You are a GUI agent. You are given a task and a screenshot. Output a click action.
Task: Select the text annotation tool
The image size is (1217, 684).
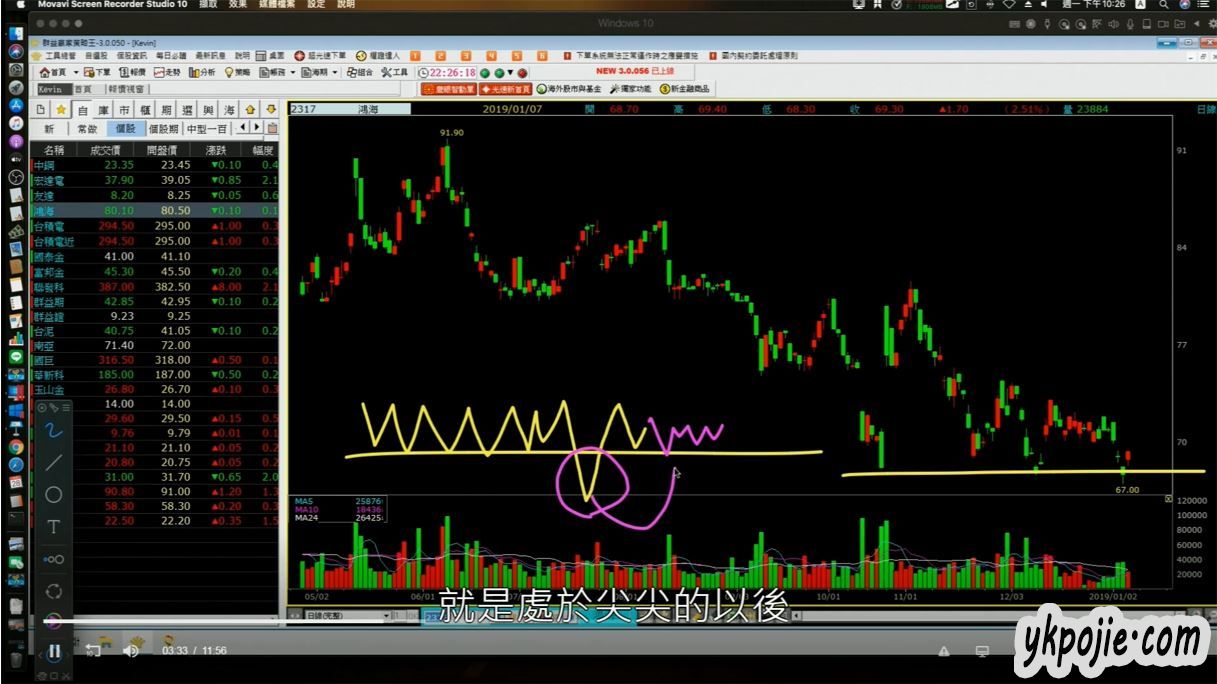click(x=54, y=526)
